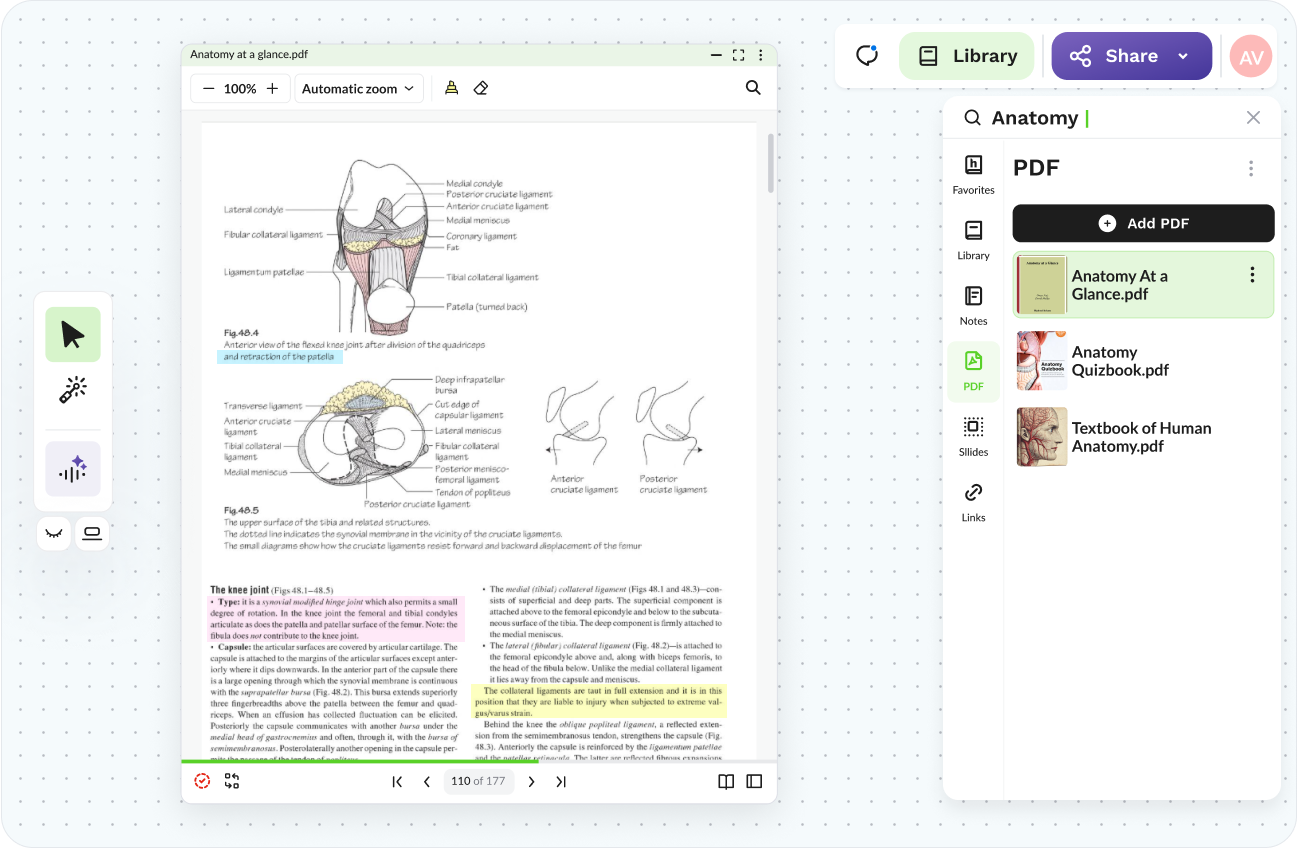This screenshot has width=1297, height=848.
Task: Click the Anatomy Quizbook.pdf thumbnail
Action: [x=1041, y=361]
